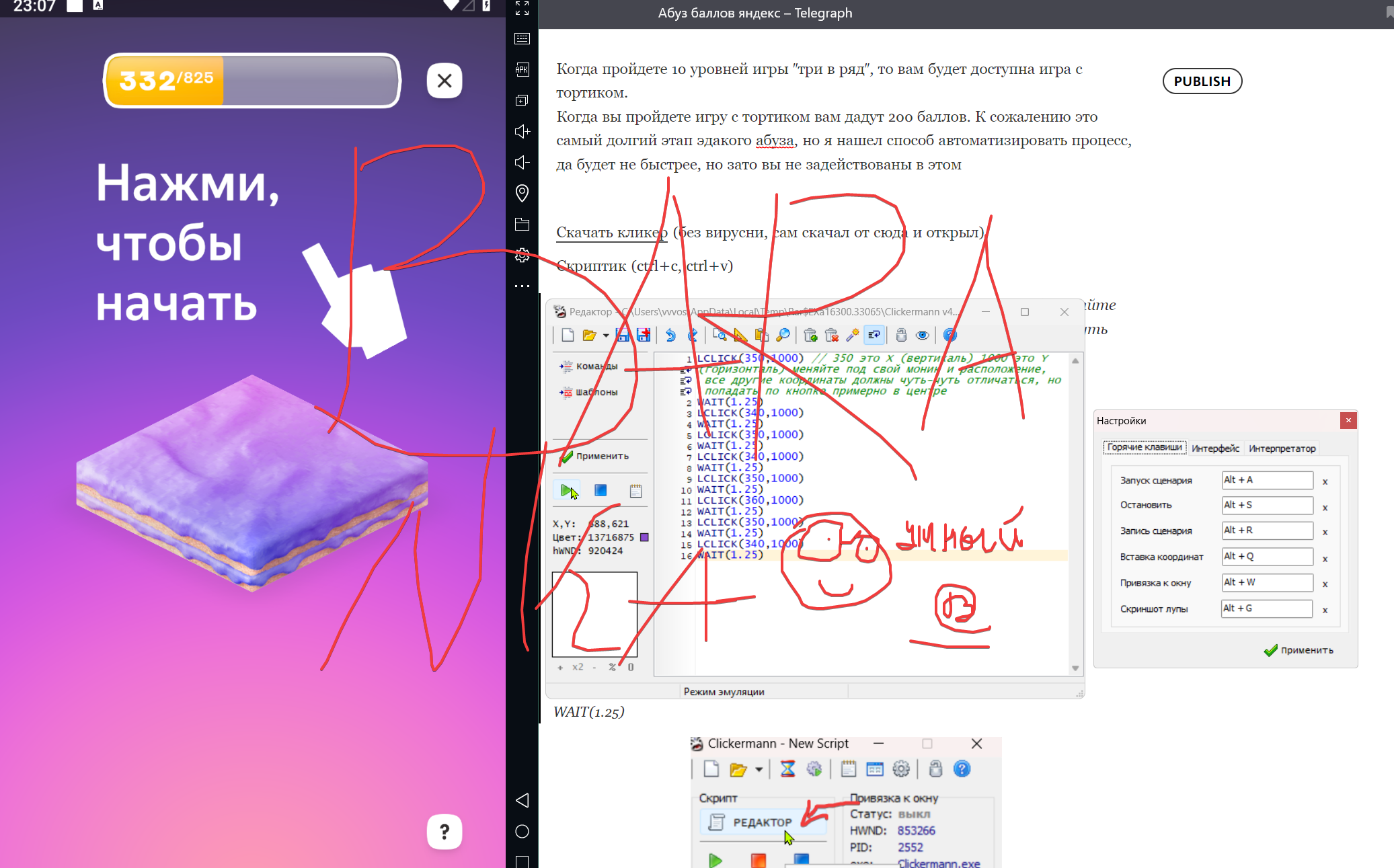Click the find-in-script icon in Редактор
The width and height of the screenshot is (1394, 868).
720,335
